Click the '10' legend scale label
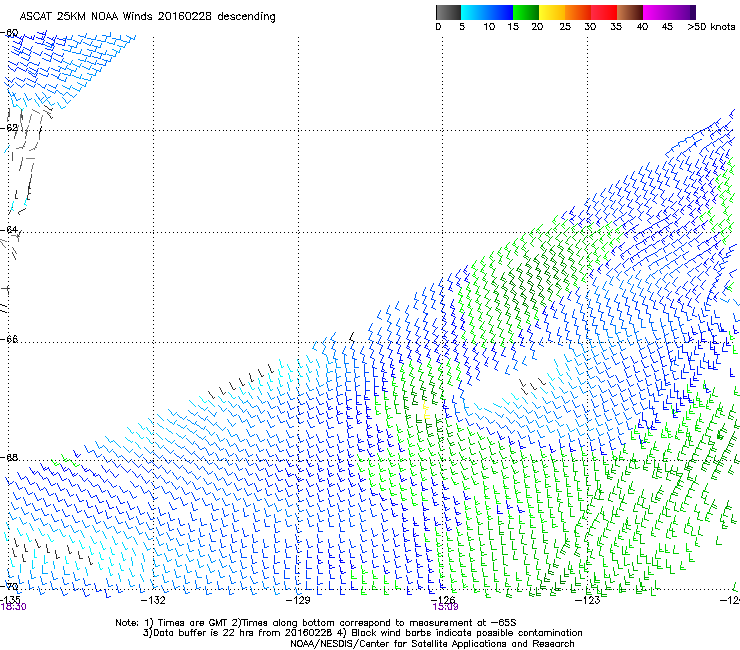Viewport: 740px width, 650px height. click(489, 27)
